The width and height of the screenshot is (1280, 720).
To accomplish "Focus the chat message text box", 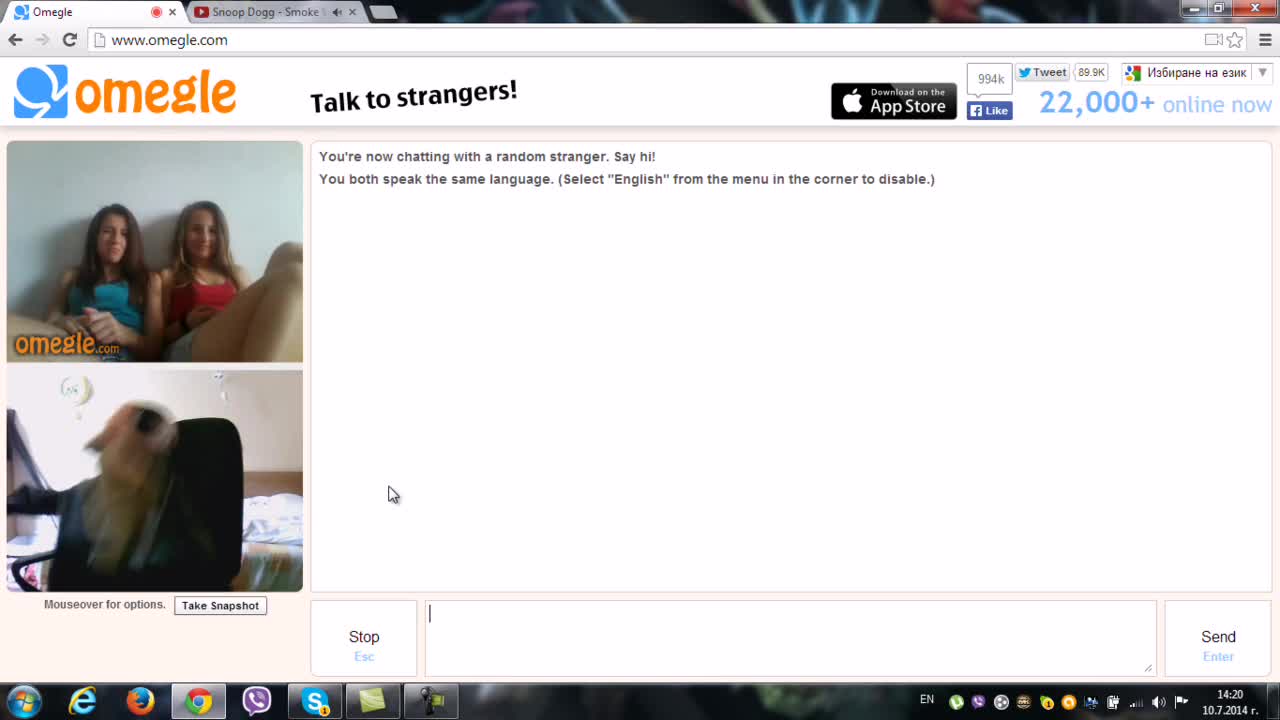I will point(790,638).
